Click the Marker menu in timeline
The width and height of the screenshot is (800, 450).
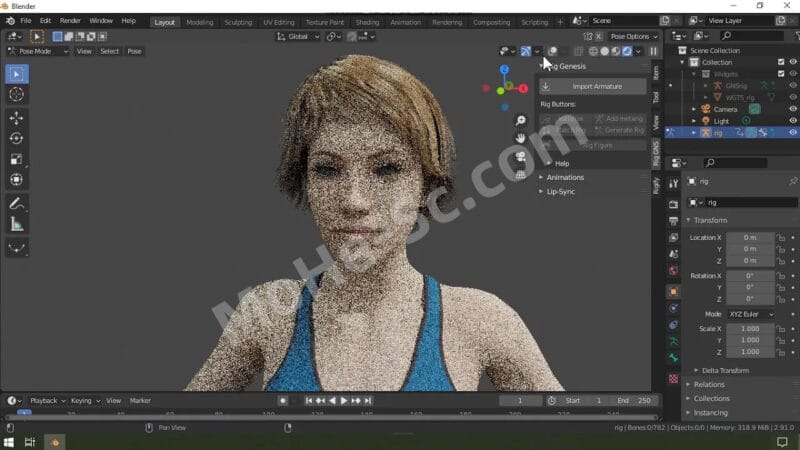[x=140, y=401]
